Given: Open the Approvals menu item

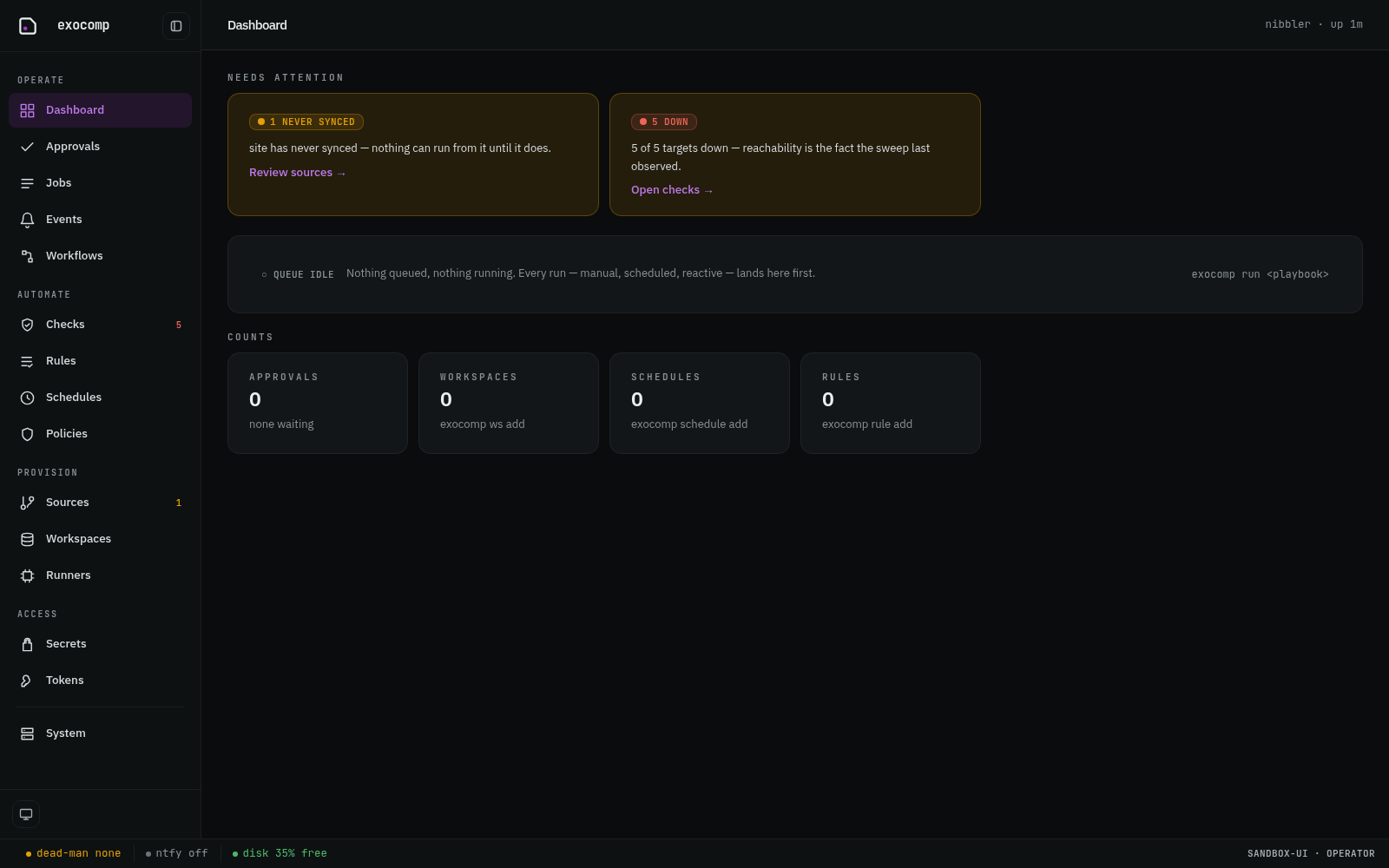Looking at the screenshot, I should tap(101, 147).
